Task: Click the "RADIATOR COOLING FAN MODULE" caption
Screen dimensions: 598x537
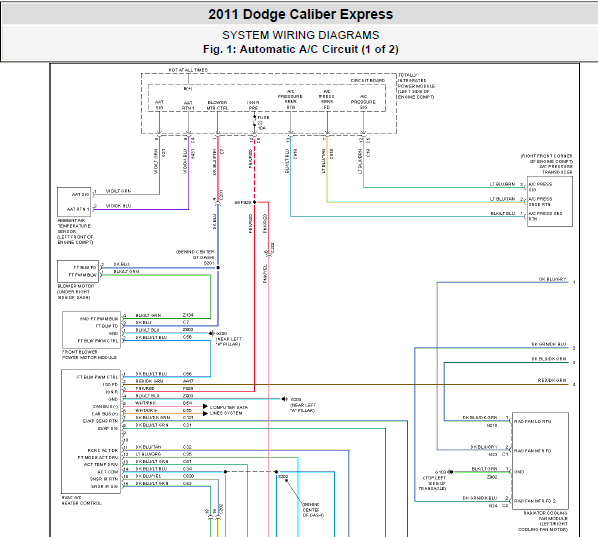Action: point(543,521)
